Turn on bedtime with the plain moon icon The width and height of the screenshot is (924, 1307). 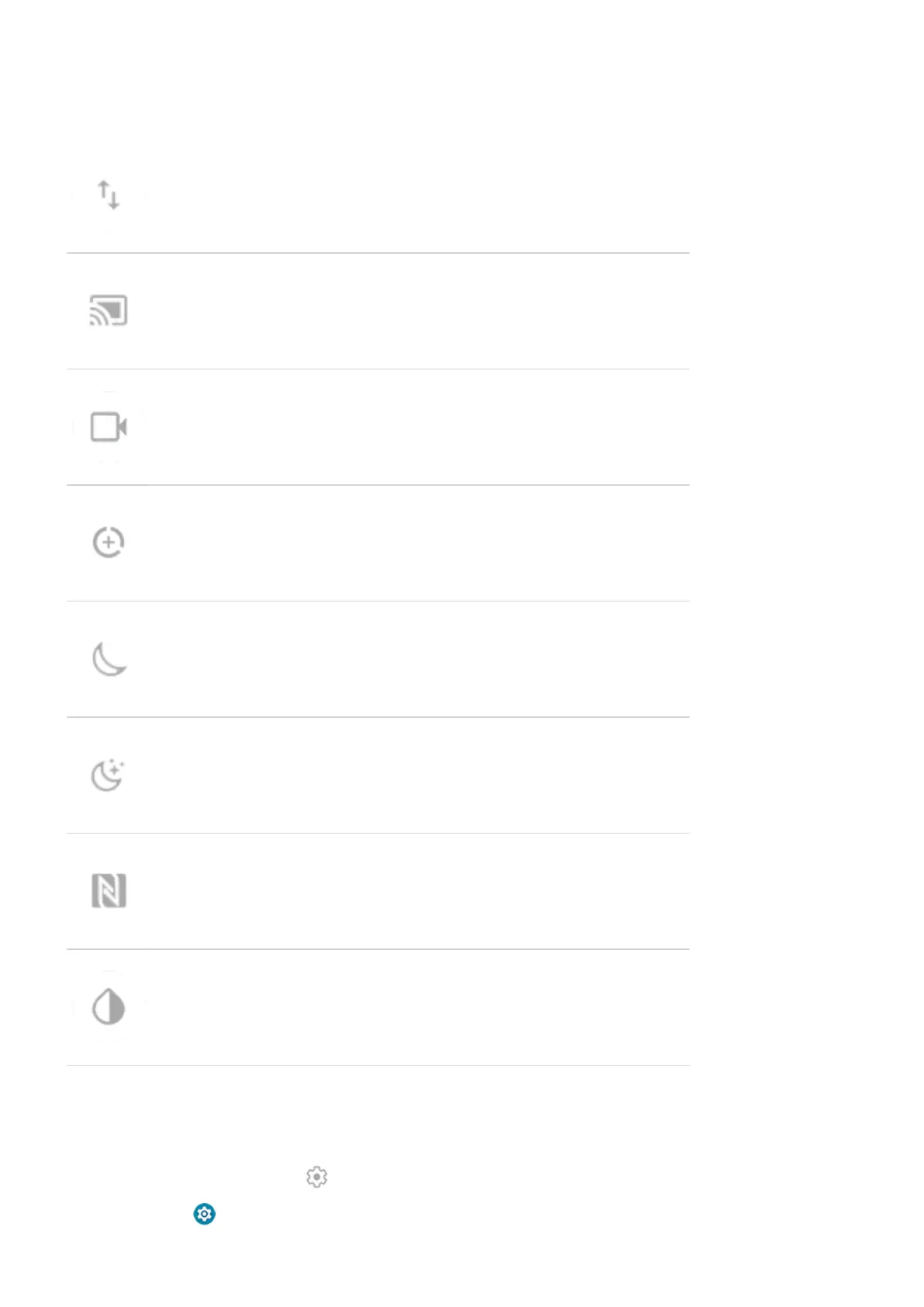[x=109, y=659]
